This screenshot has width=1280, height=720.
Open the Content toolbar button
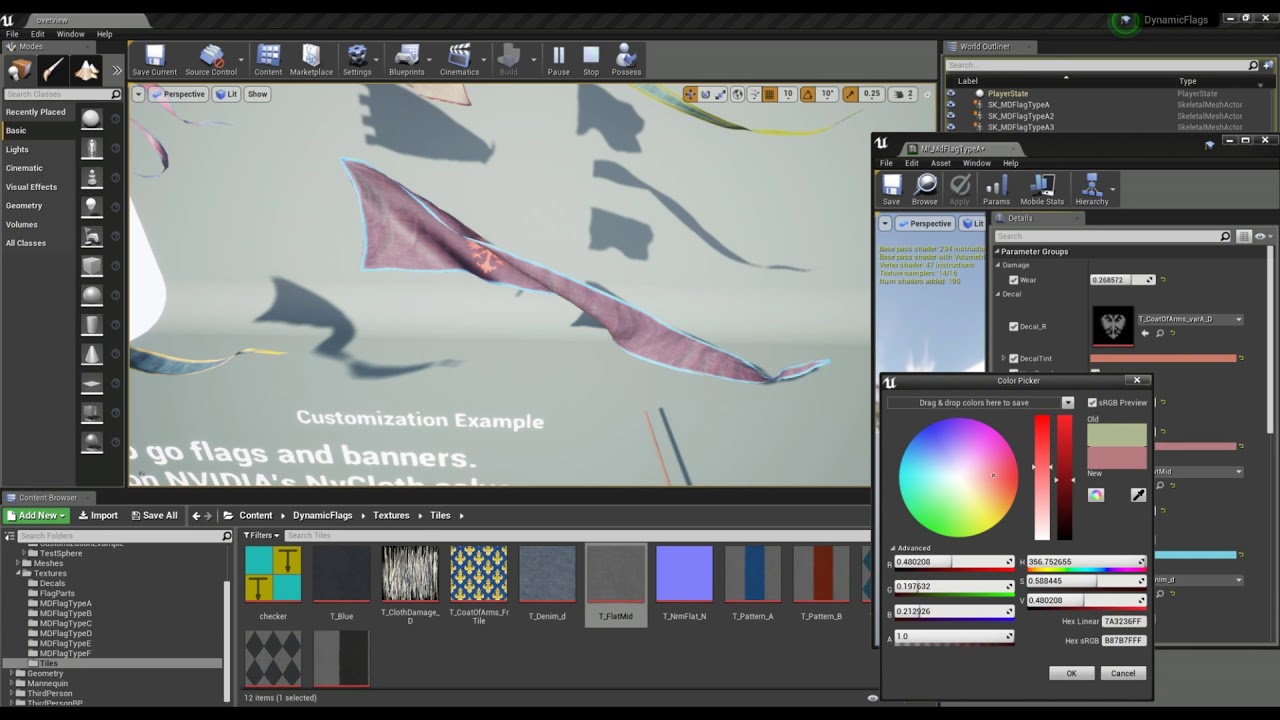click(x=268, y=60)
